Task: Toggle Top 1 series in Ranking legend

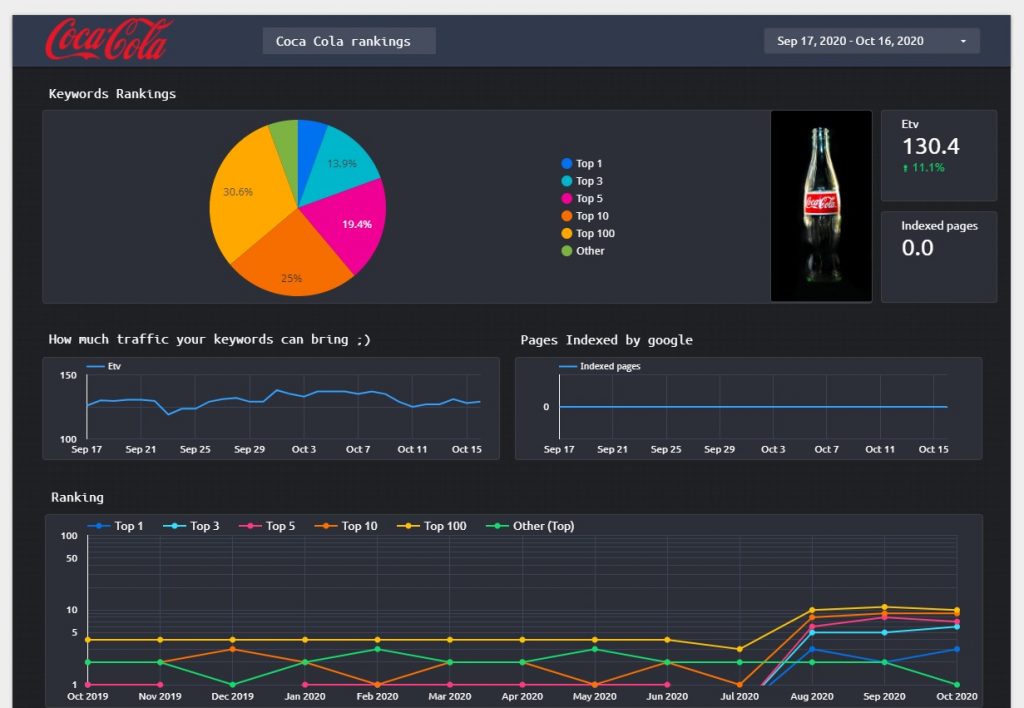Action: pyautogui.click(x=116, y=526)
